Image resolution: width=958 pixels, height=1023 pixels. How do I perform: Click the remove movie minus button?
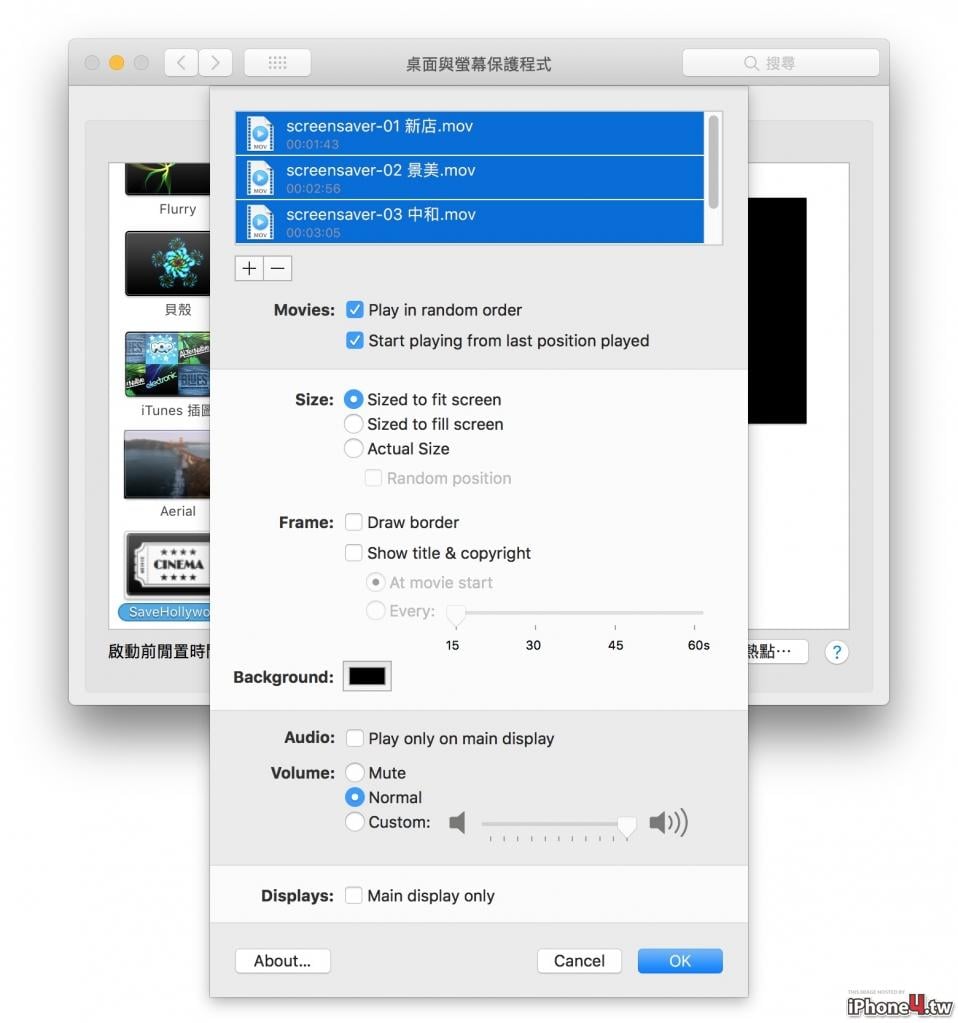[x=278, y=268]
